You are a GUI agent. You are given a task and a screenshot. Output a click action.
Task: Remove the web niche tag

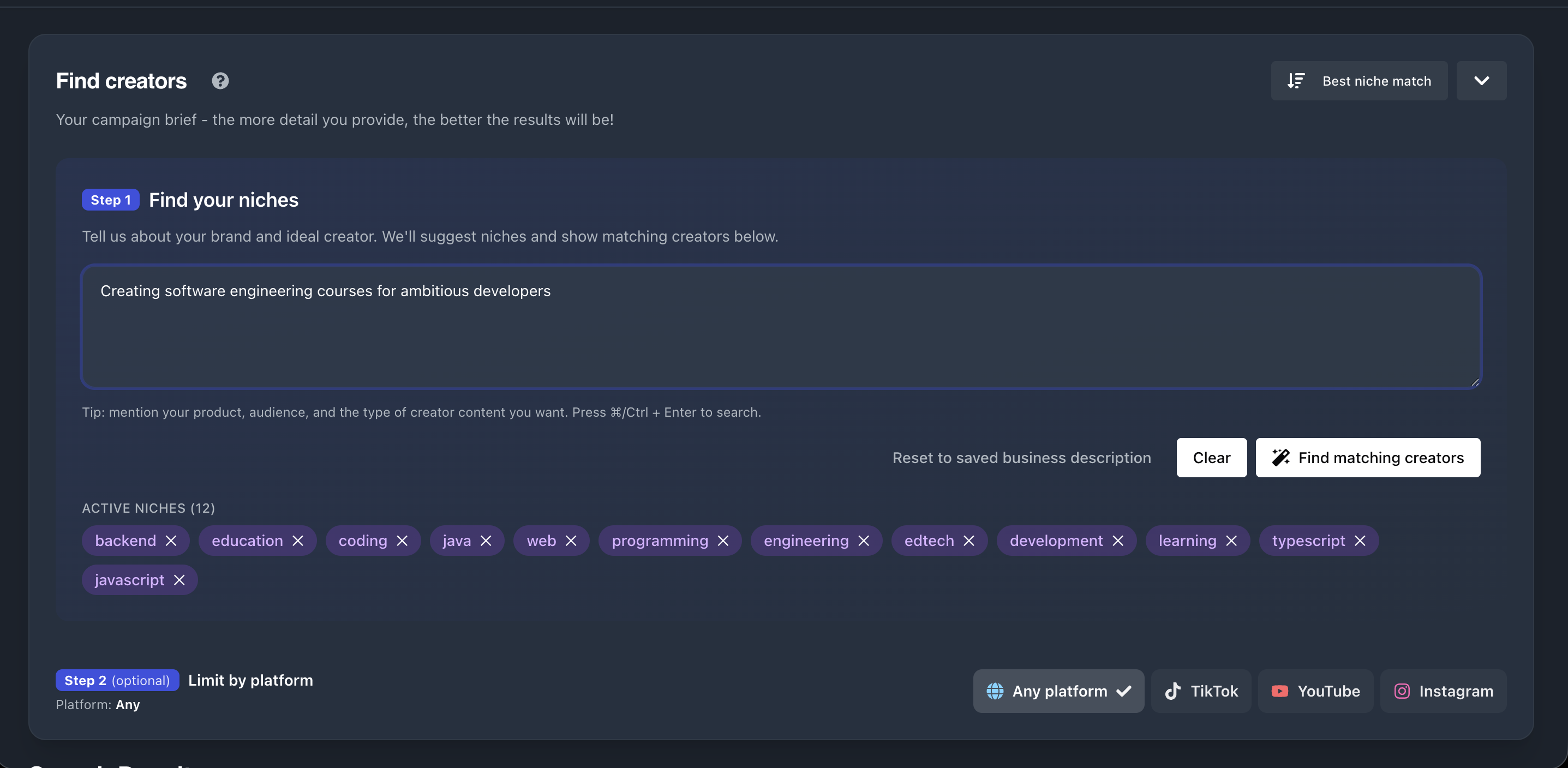coord(571,541)
